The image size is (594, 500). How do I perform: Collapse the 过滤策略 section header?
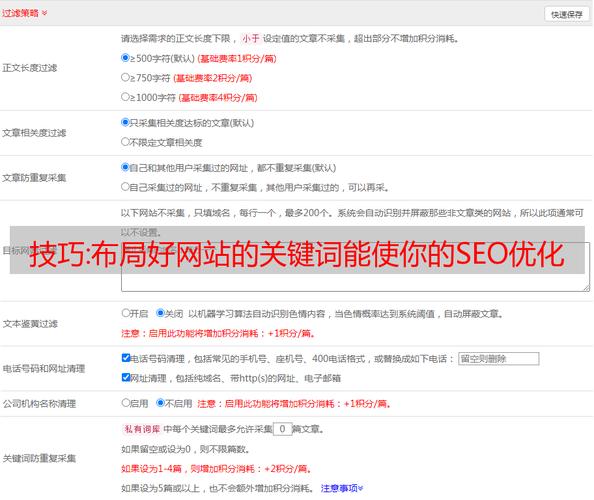pos(25,13)
